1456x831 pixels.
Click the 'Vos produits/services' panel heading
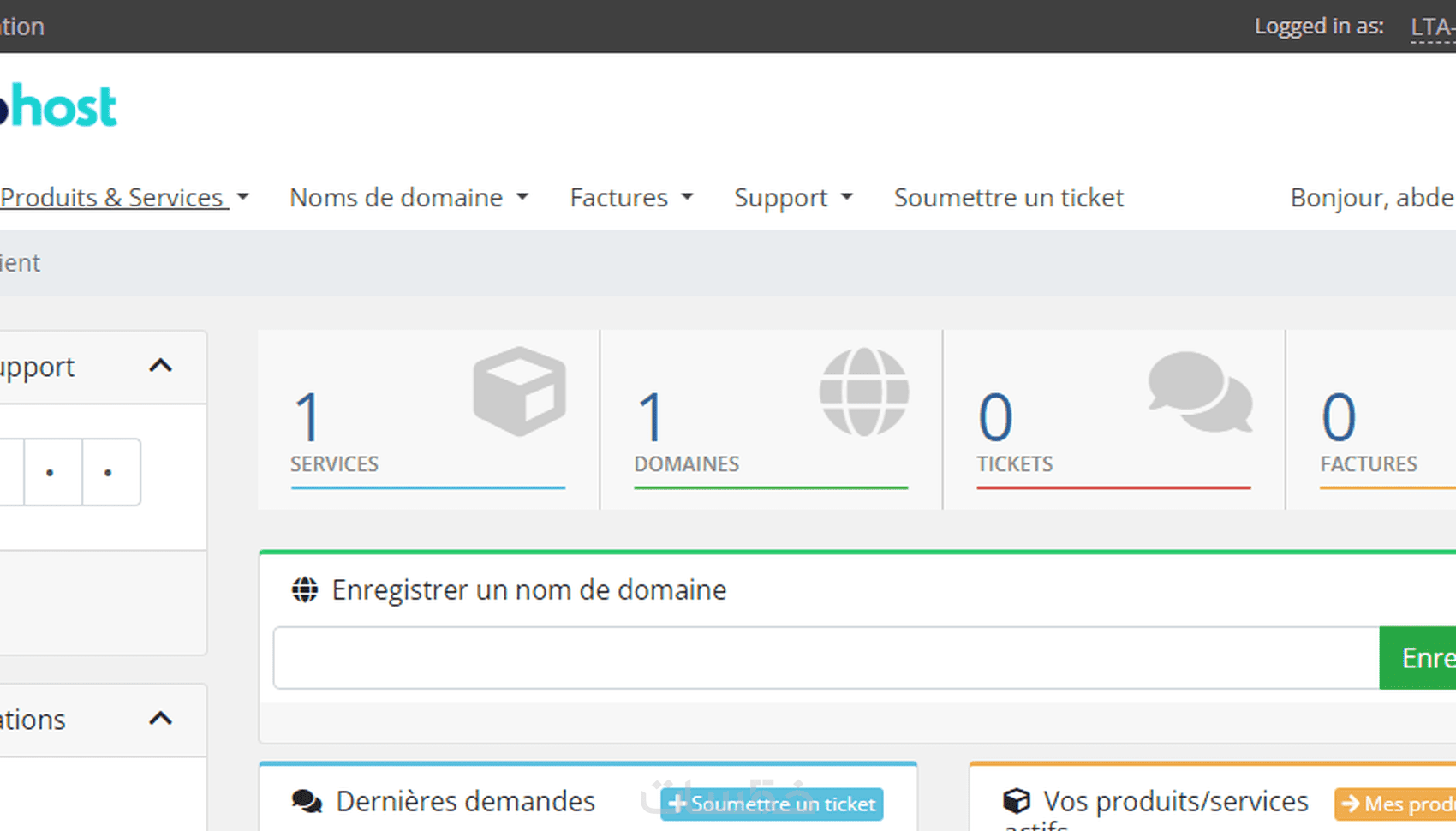click(x=1175, y=802)
